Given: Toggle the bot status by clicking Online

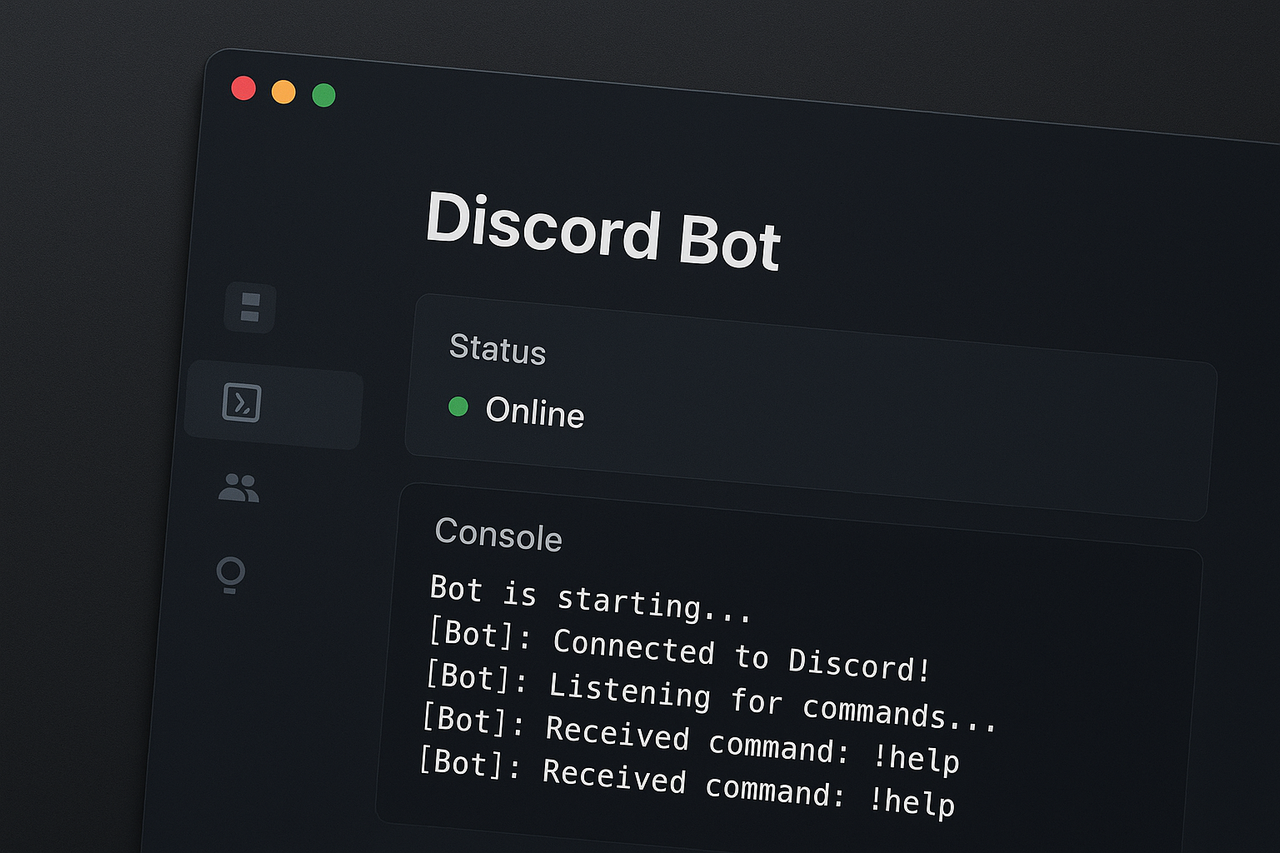Looking at the screenshot, I should tap(534, 414).
